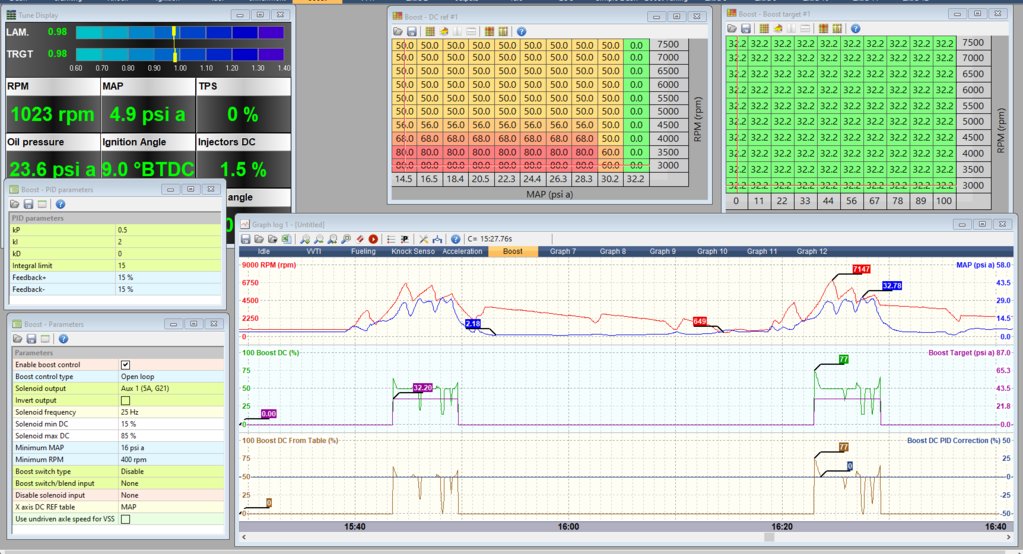Save the graph log with the disk icon
1023x554 pixels.
245,239
